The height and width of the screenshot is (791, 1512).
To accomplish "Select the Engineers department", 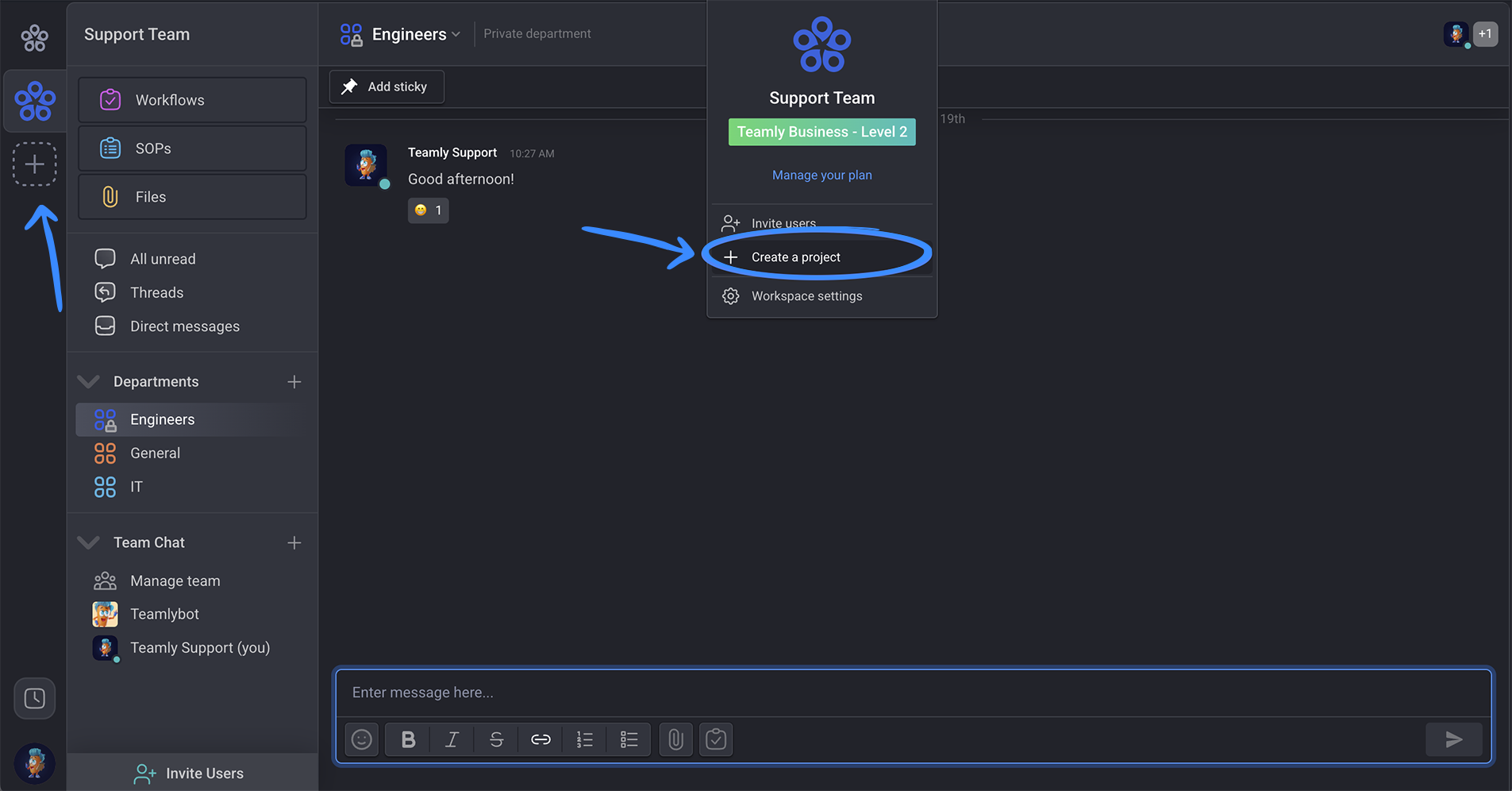I will (192, 419).
